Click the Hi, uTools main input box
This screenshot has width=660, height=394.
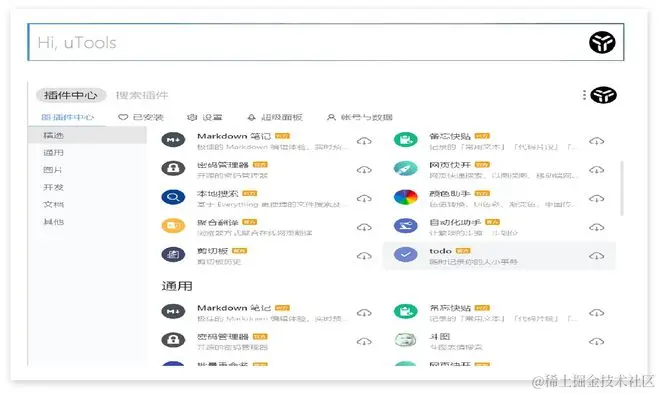tap(326, 42)
